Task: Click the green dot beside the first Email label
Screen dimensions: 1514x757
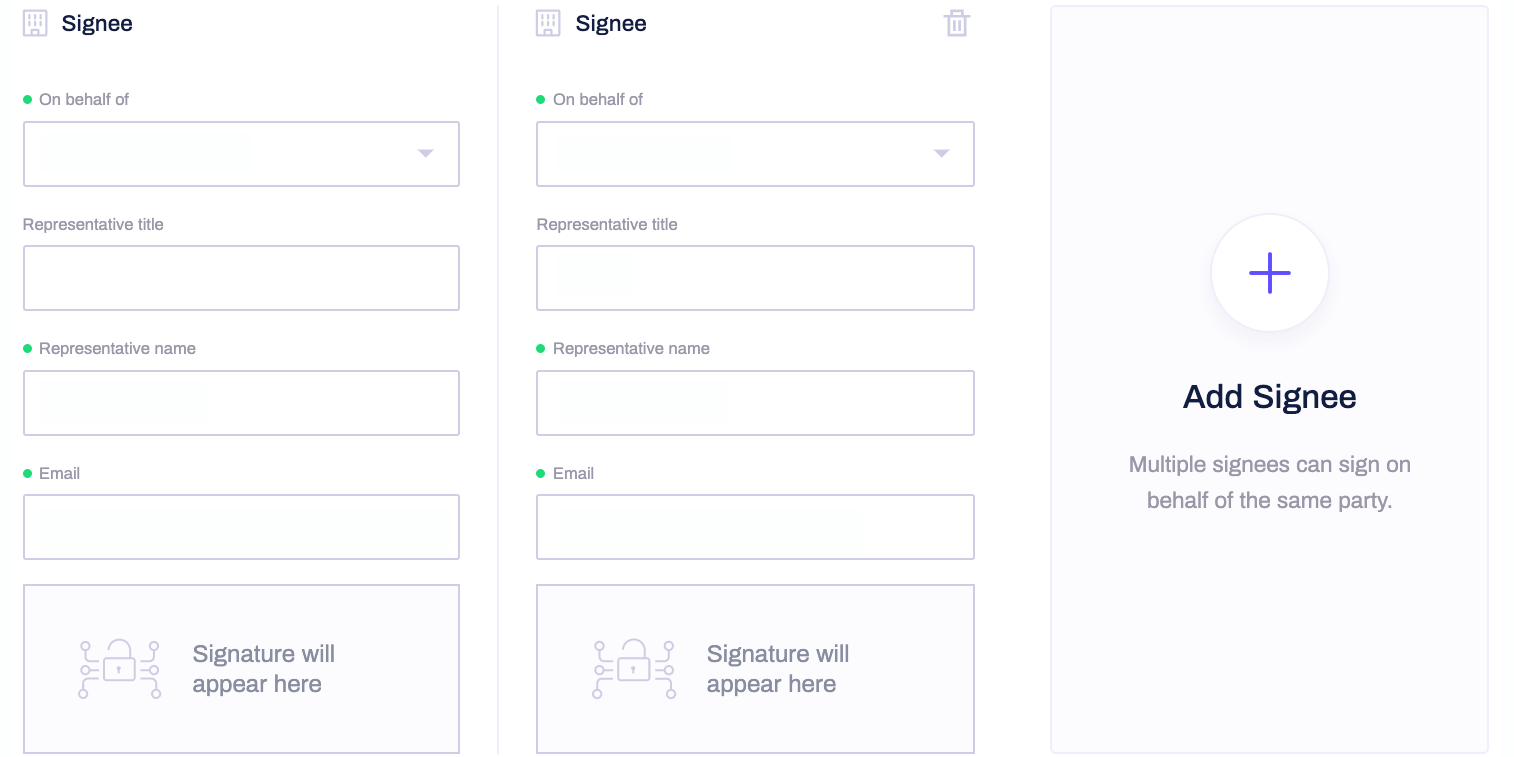Action: (29, 473)
